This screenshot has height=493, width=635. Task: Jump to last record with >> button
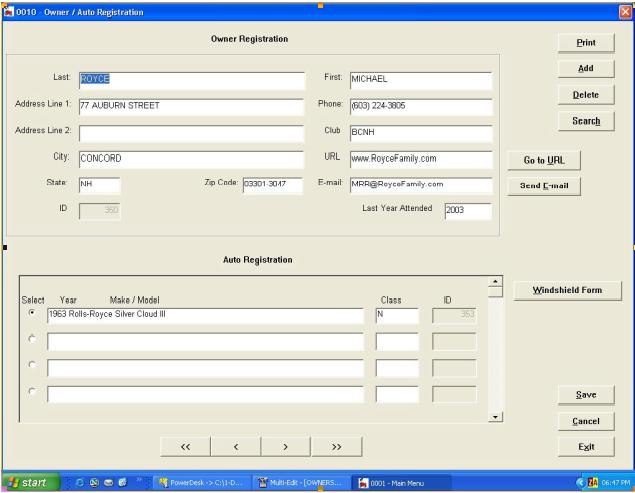click(335, 446)
